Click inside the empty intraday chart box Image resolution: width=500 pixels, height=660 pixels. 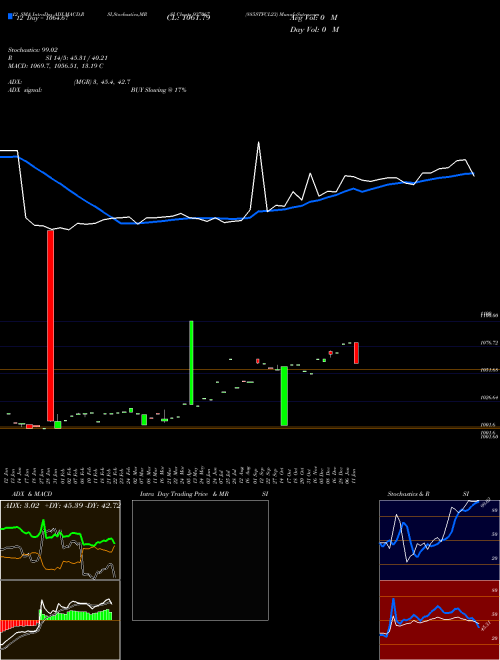tap(200, 560)
